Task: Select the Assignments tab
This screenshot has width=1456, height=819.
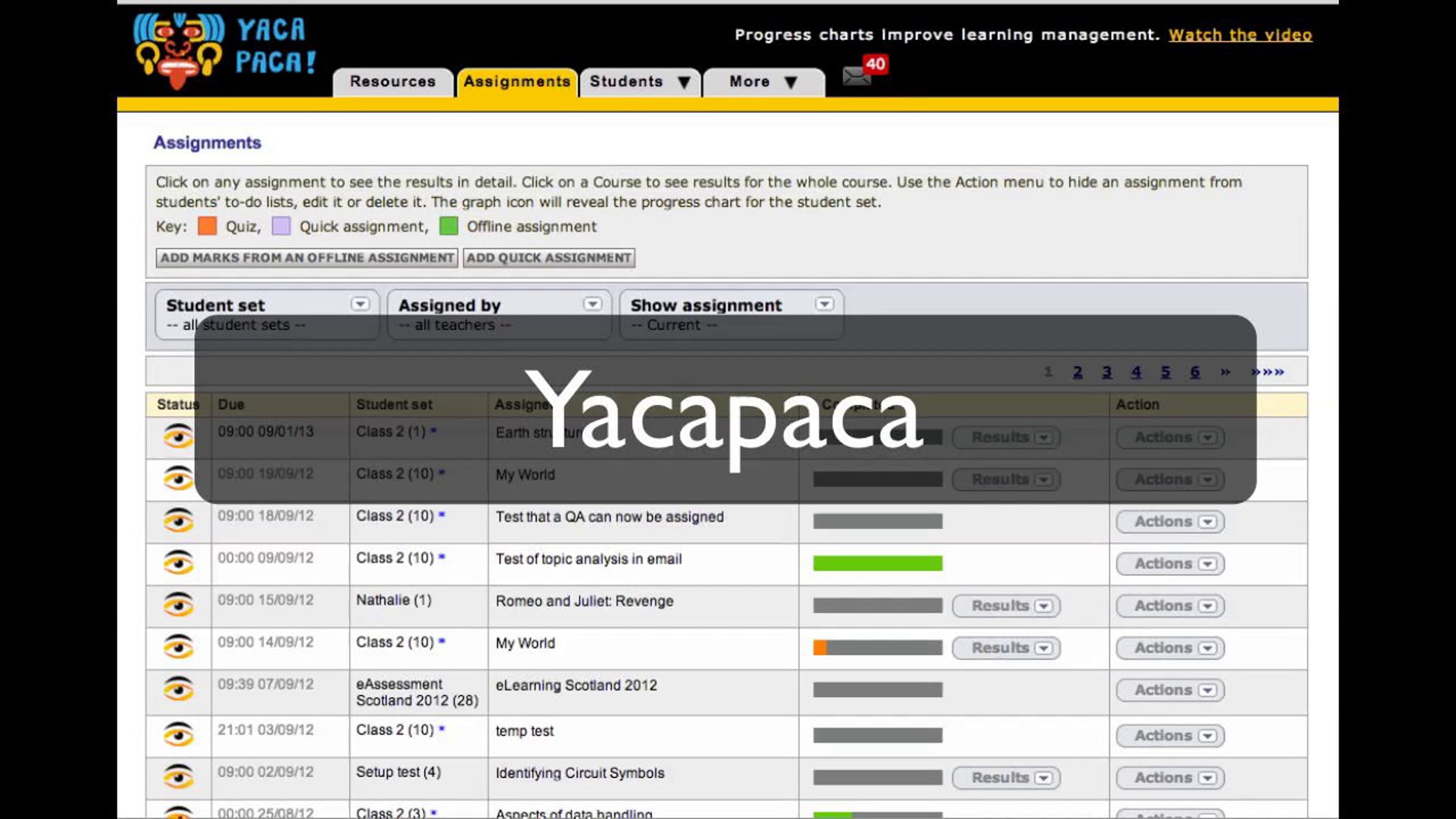Action: pos(517,82)
